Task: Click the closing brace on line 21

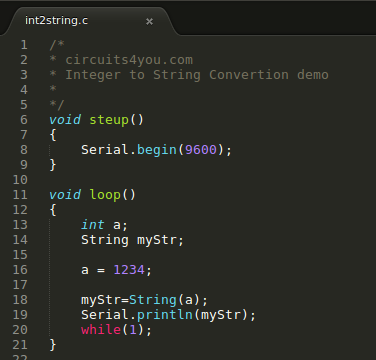Action: [53, 345]
